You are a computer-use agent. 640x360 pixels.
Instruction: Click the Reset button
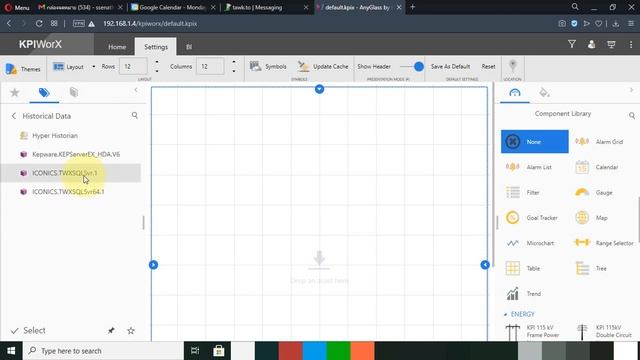tap(488, 66)
